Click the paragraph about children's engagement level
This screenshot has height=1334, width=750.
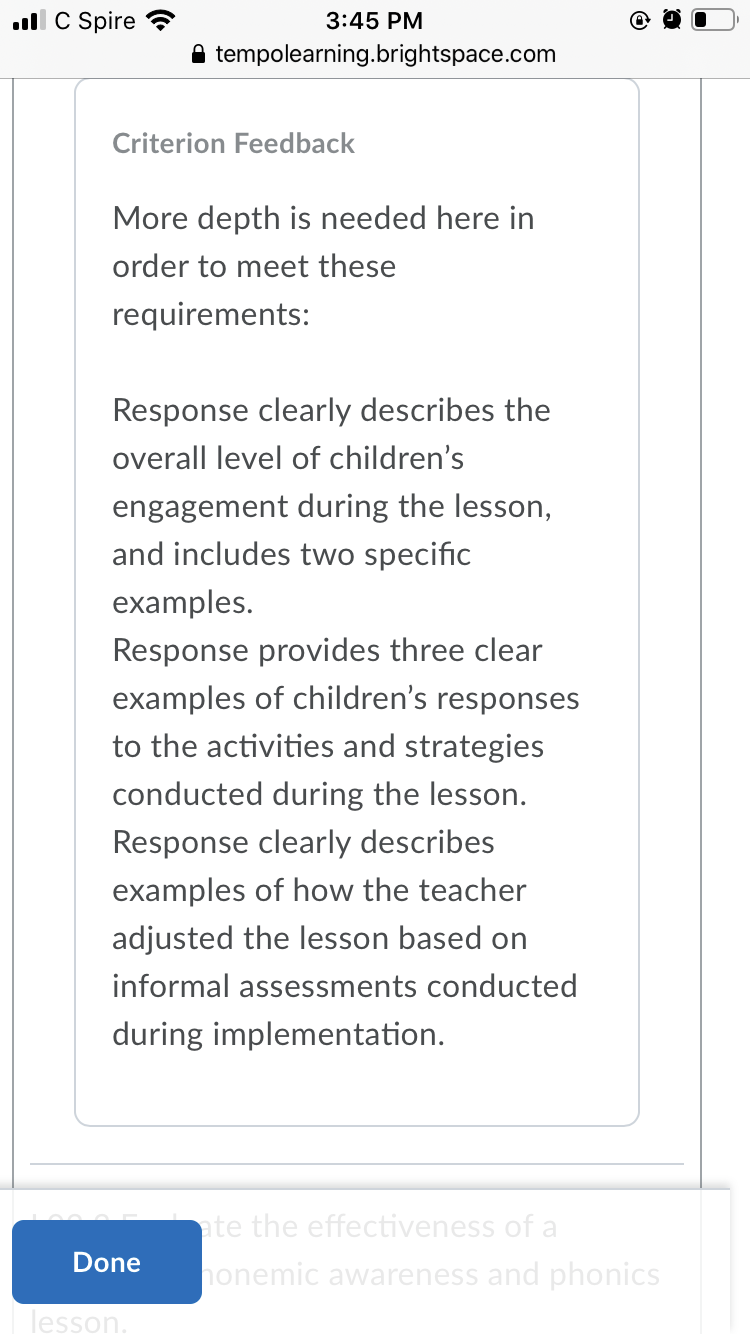coord(332,506)
